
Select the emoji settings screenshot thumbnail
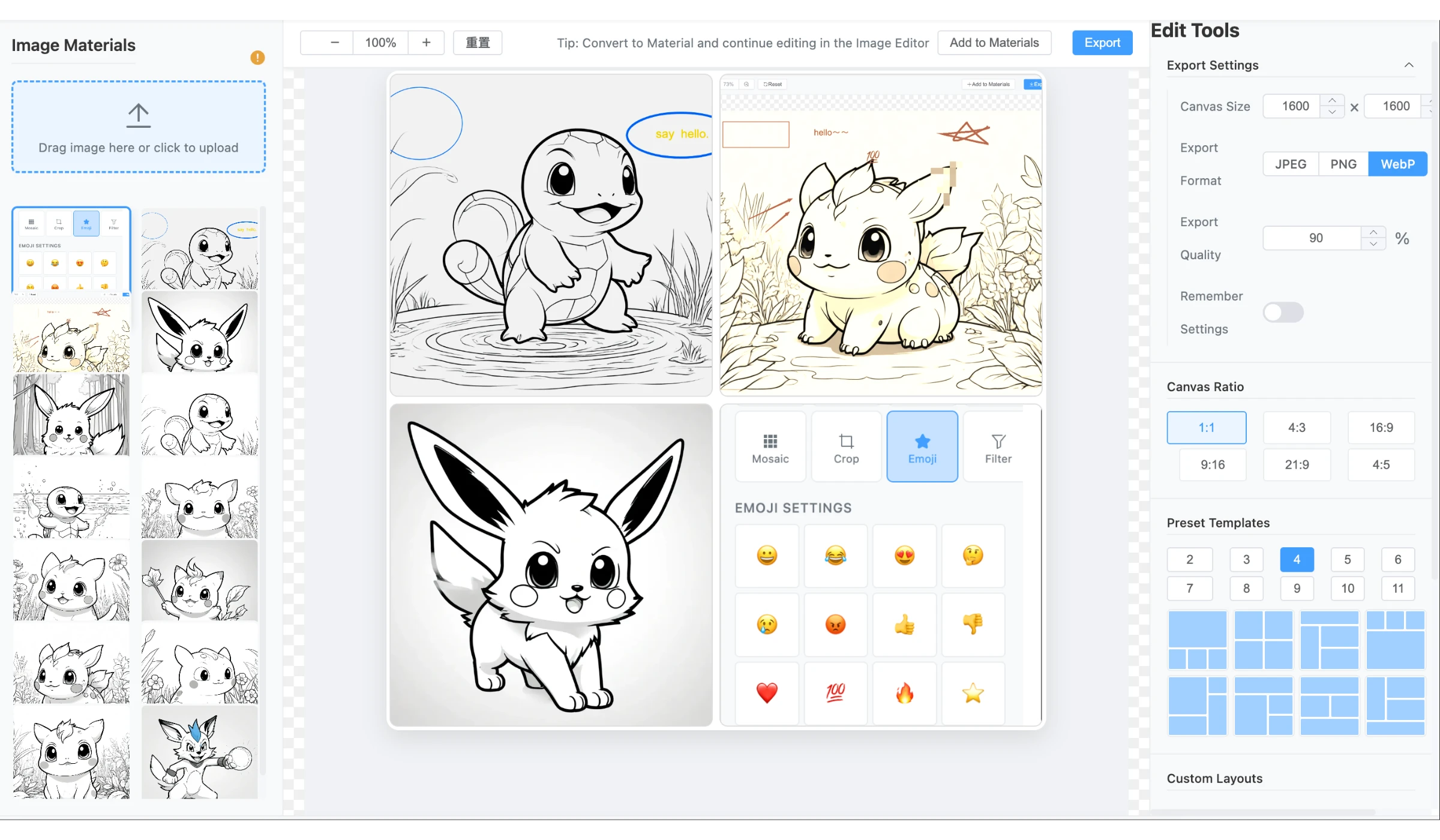tap(71, 249)
